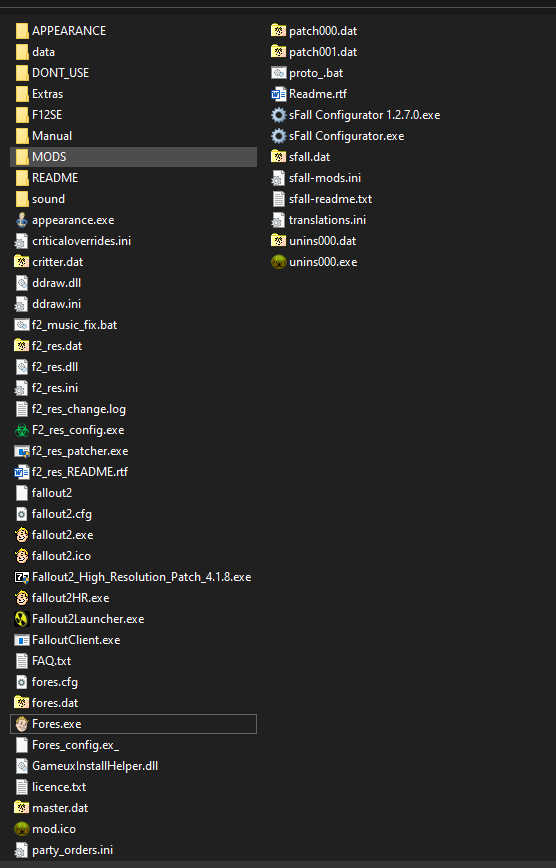Select the patch001.dat file name
This screenshot has height=868, width=556.
pyautogui.click(x=323, y=52)
